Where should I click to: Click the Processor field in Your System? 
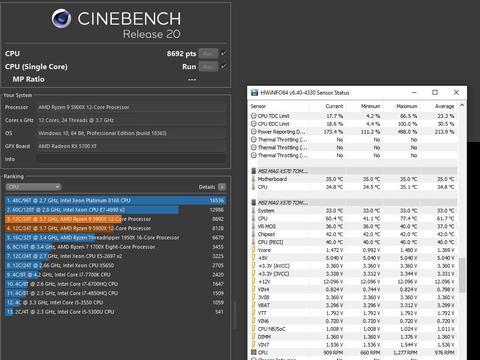131,107
